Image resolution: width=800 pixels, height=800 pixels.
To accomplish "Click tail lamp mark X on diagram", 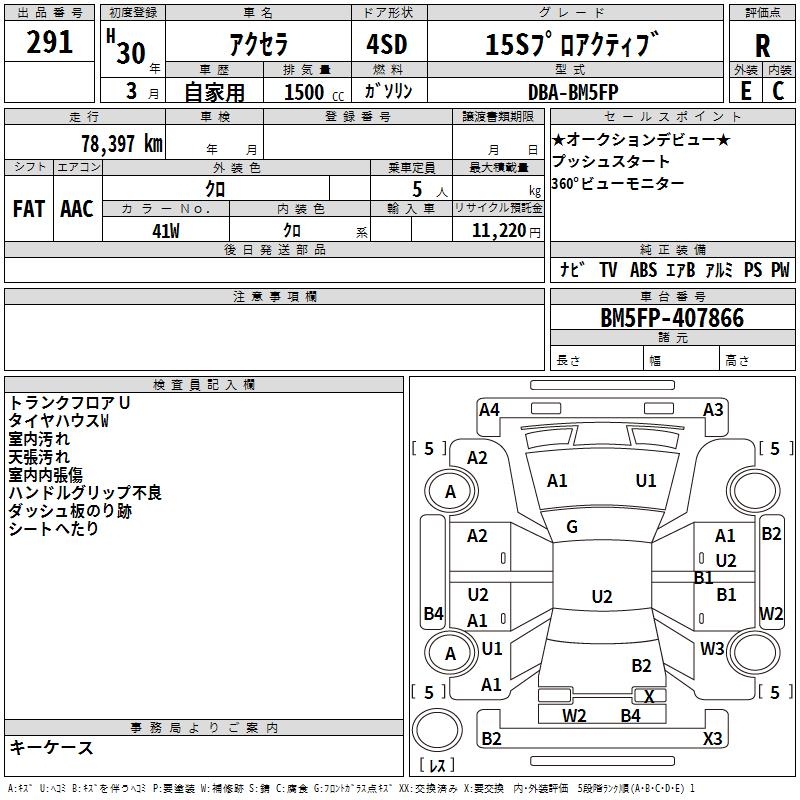I will pos(649,696).
